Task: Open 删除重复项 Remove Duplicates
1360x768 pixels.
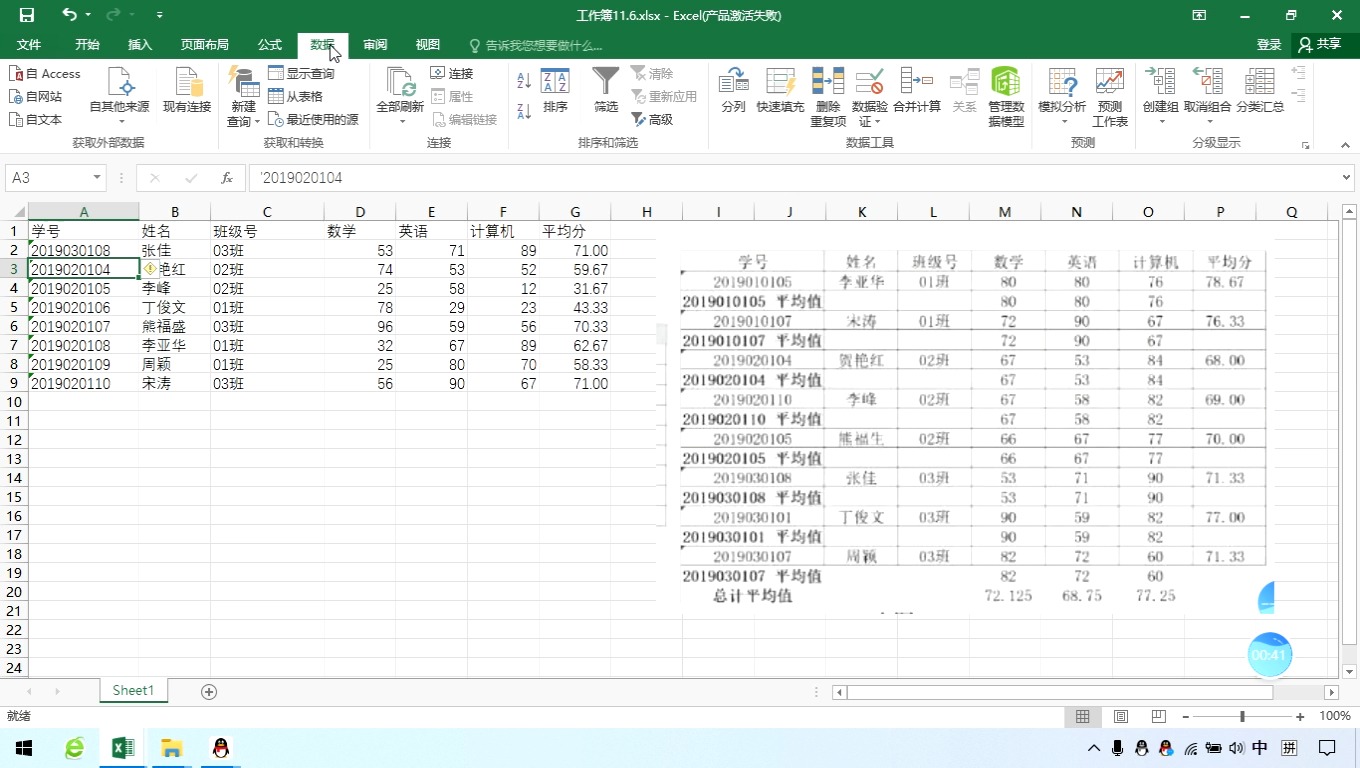Action: [827, 95]
